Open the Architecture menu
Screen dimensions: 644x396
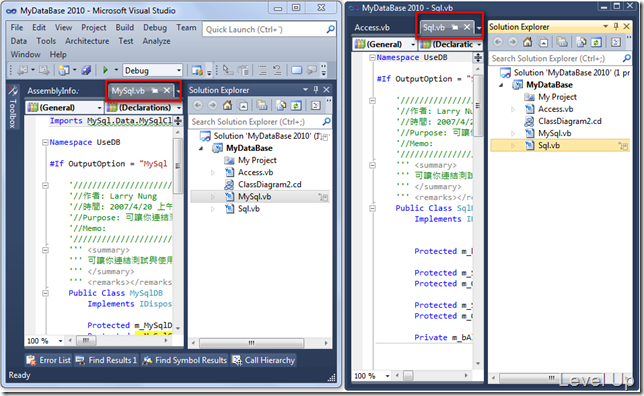tap(87, 41)
